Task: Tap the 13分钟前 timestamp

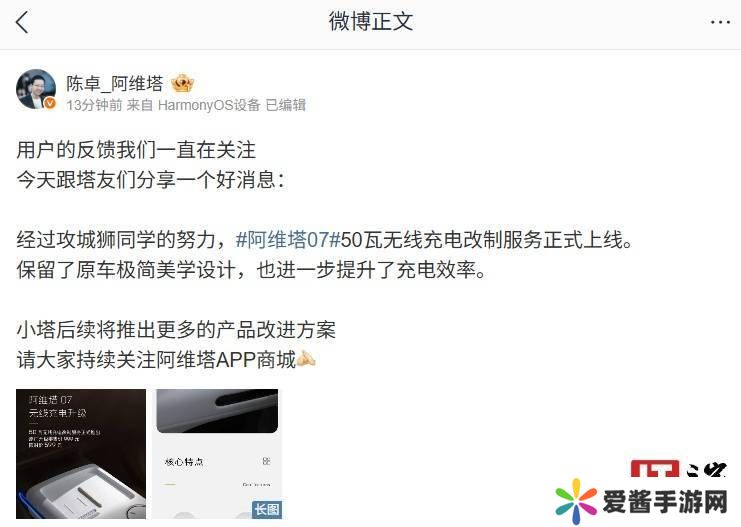Action: click(94, 104)
